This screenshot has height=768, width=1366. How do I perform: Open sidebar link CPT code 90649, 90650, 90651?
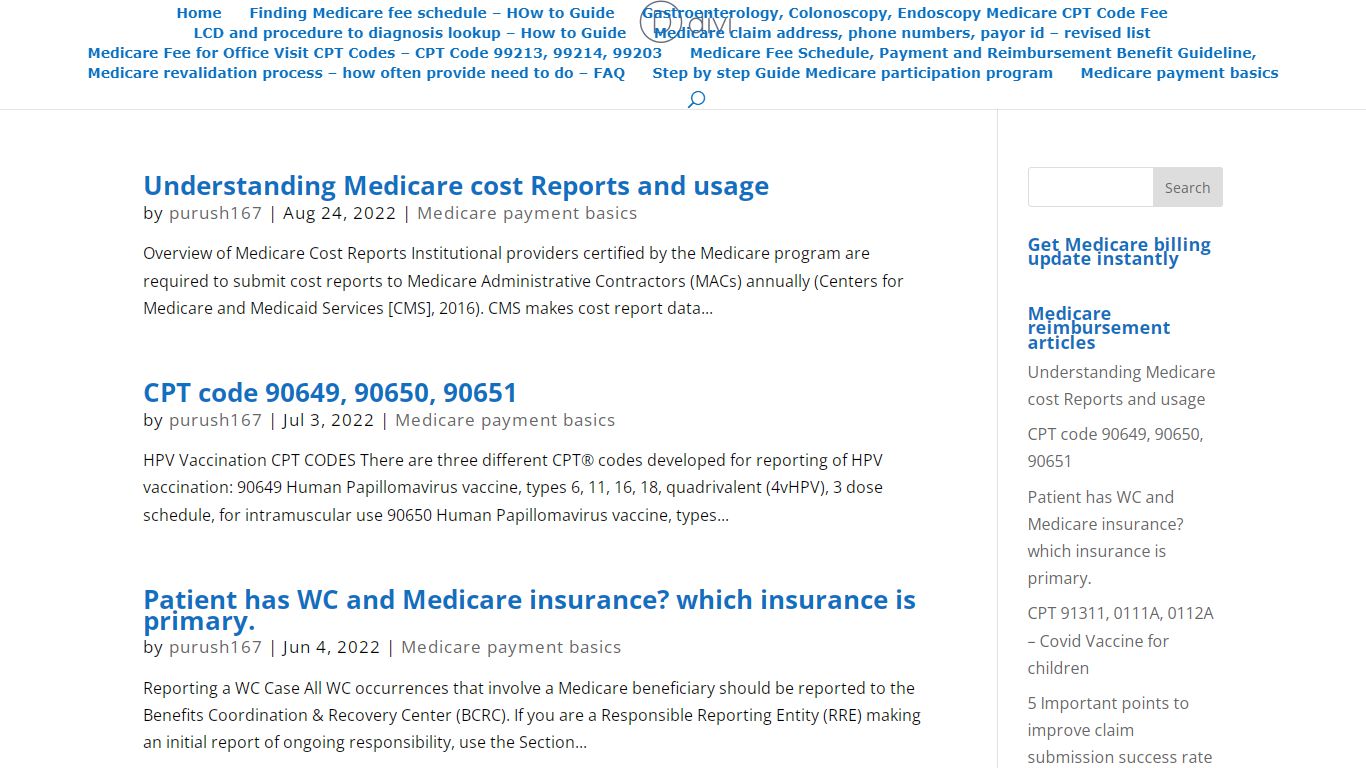tap(1115, 447)
